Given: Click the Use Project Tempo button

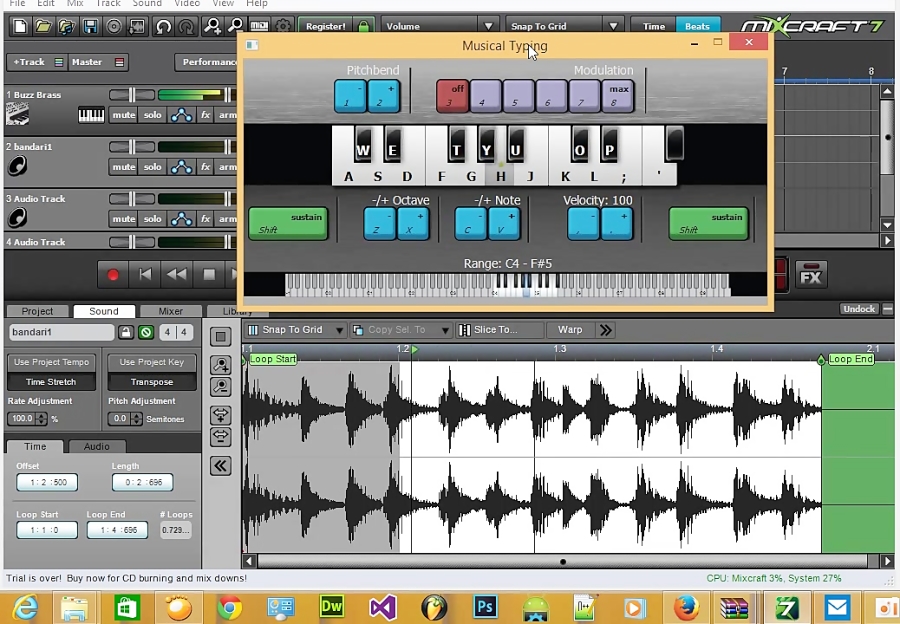Looking at the screenshot, I should click(51, 362).
